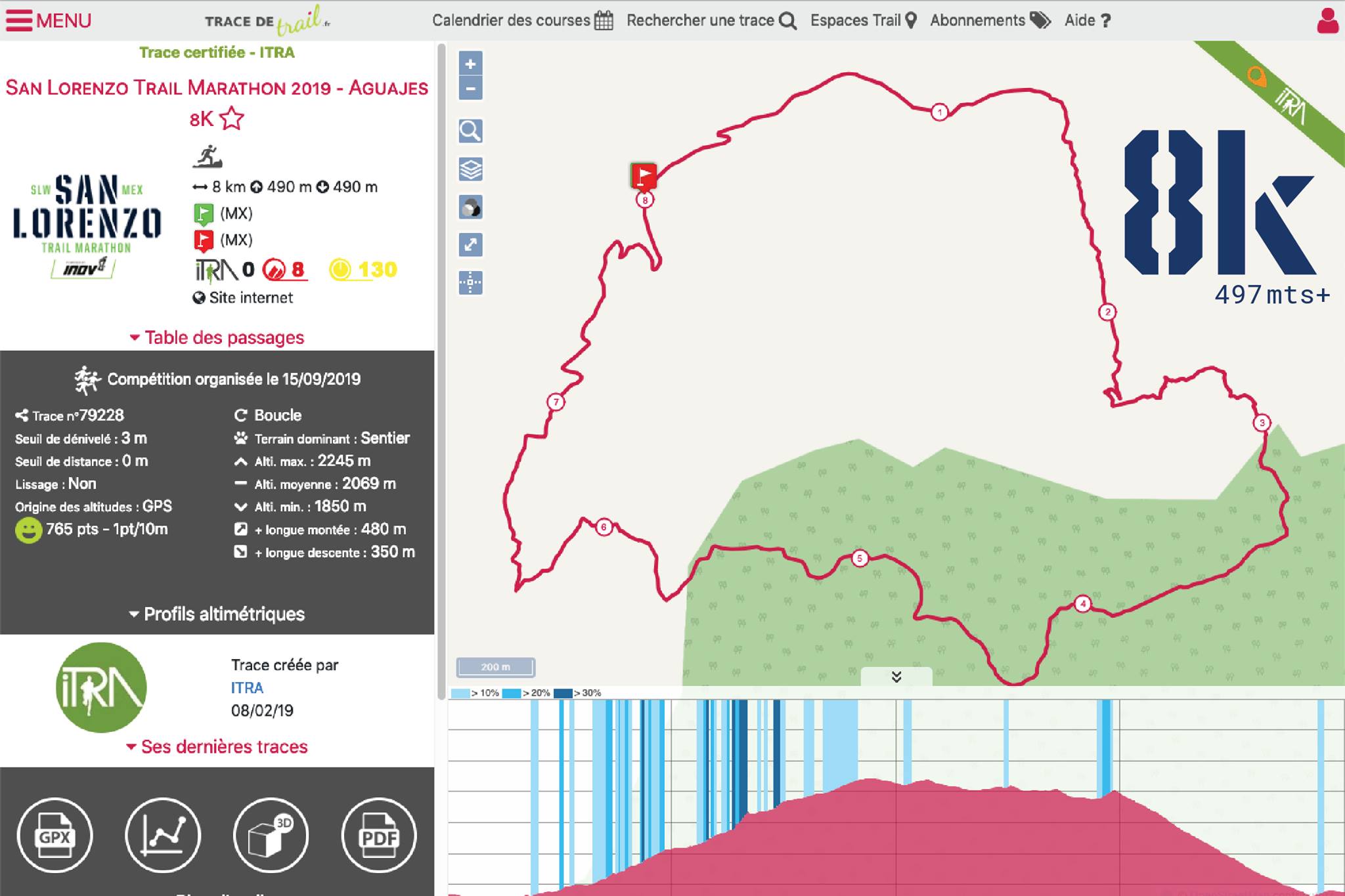Expand Profils altimétriques section
The image size is (1345, 896).
click(x=217, y=614)
